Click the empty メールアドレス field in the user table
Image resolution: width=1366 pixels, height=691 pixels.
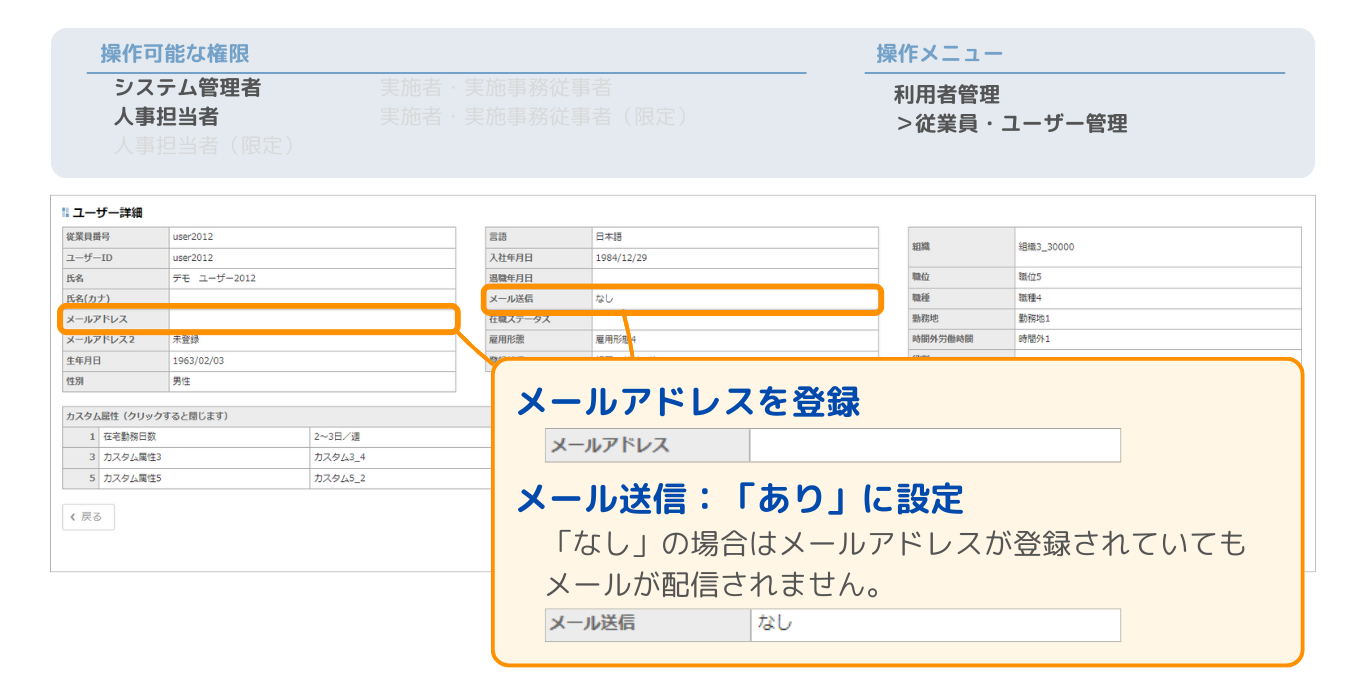(311, 319)
